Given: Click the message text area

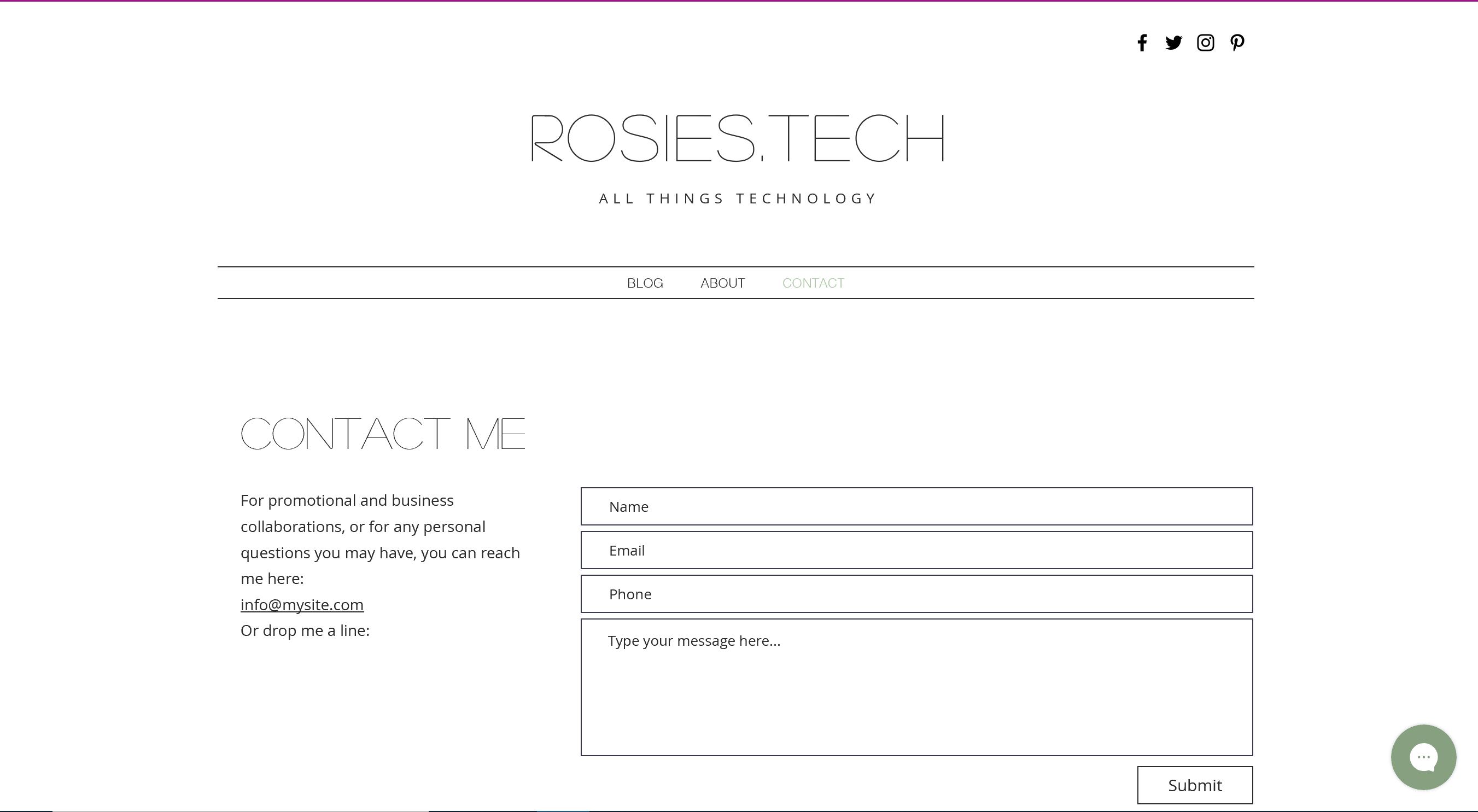Looking at the screenshot, I should 916,687.
